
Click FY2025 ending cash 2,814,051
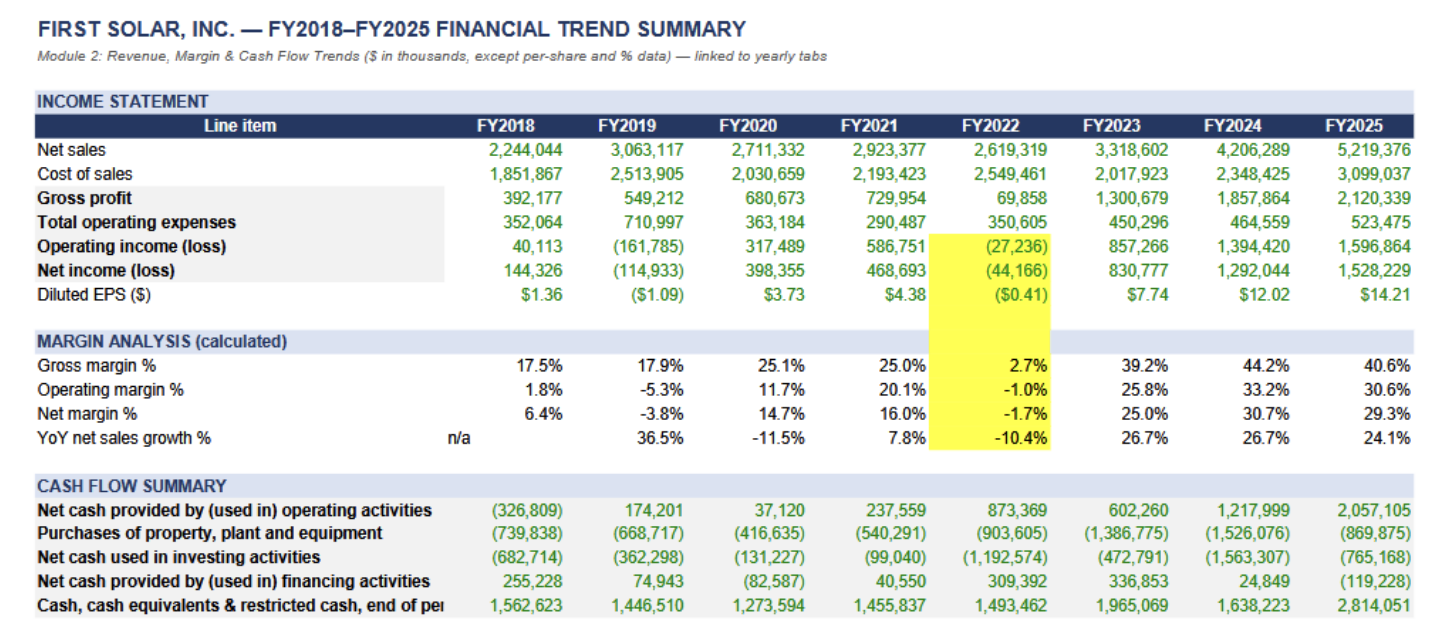click(1375, 606)
